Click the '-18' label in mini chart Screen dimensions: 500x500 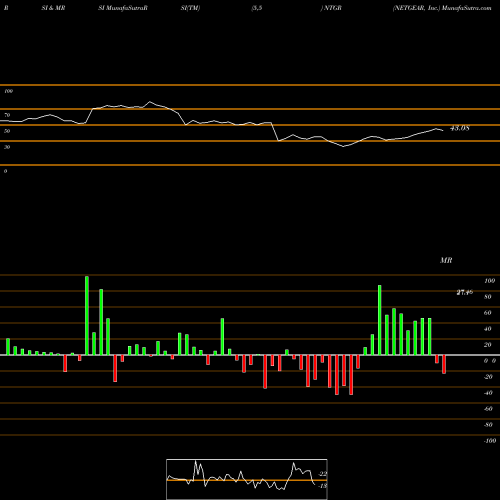point(323,486)
